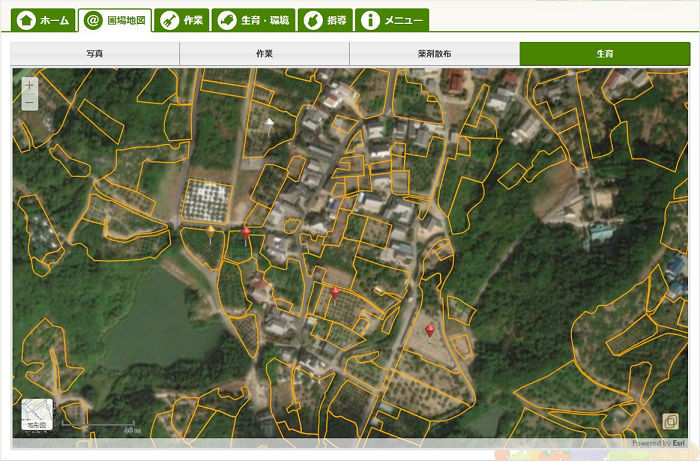The image size is (700, 461).
Task: Click the white field marker pin
Action: pos(269,126)
